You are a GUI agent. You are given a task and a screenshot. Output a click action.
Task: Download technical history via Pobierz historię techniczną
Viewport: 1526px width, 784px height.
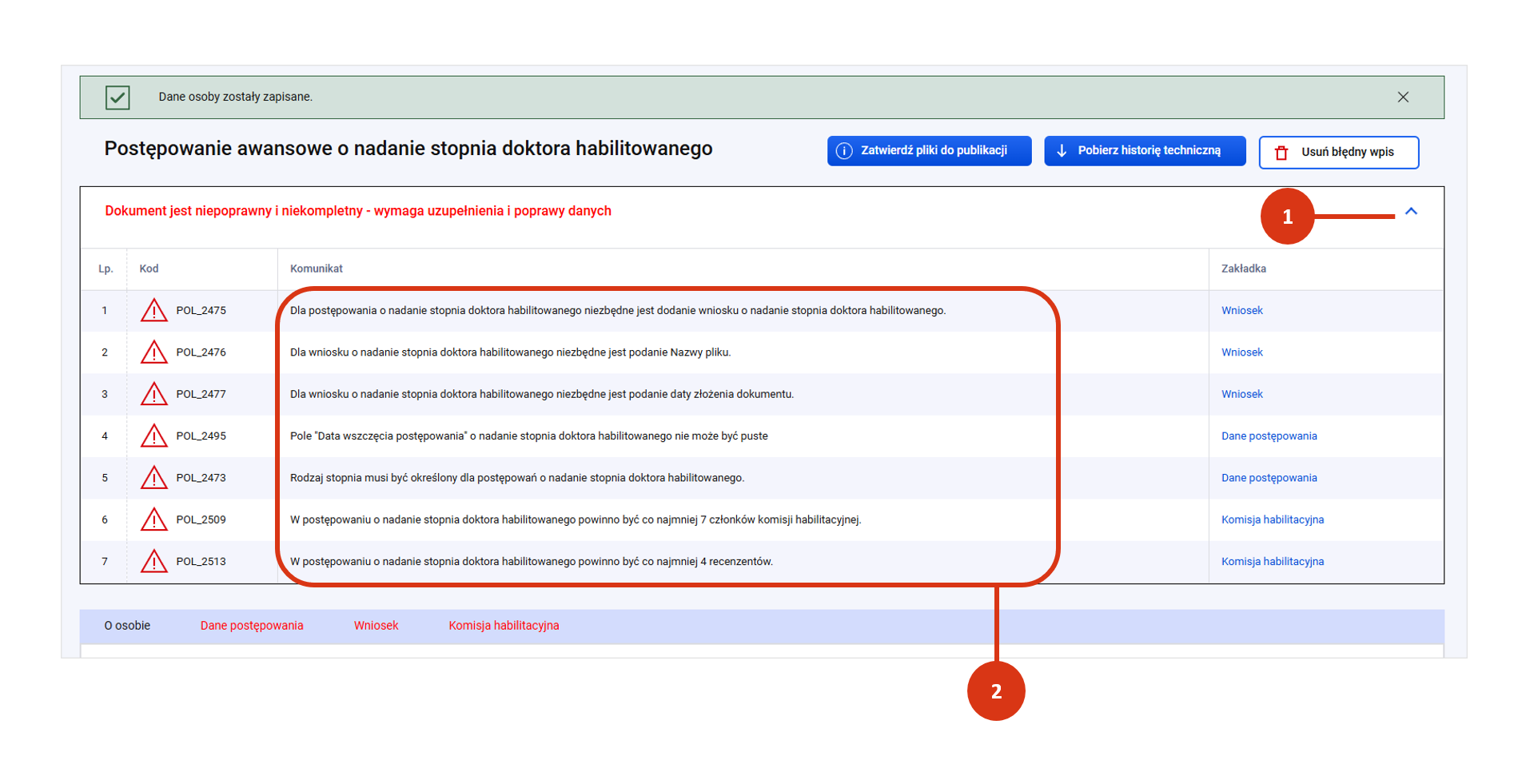(x=1144, y=151)
